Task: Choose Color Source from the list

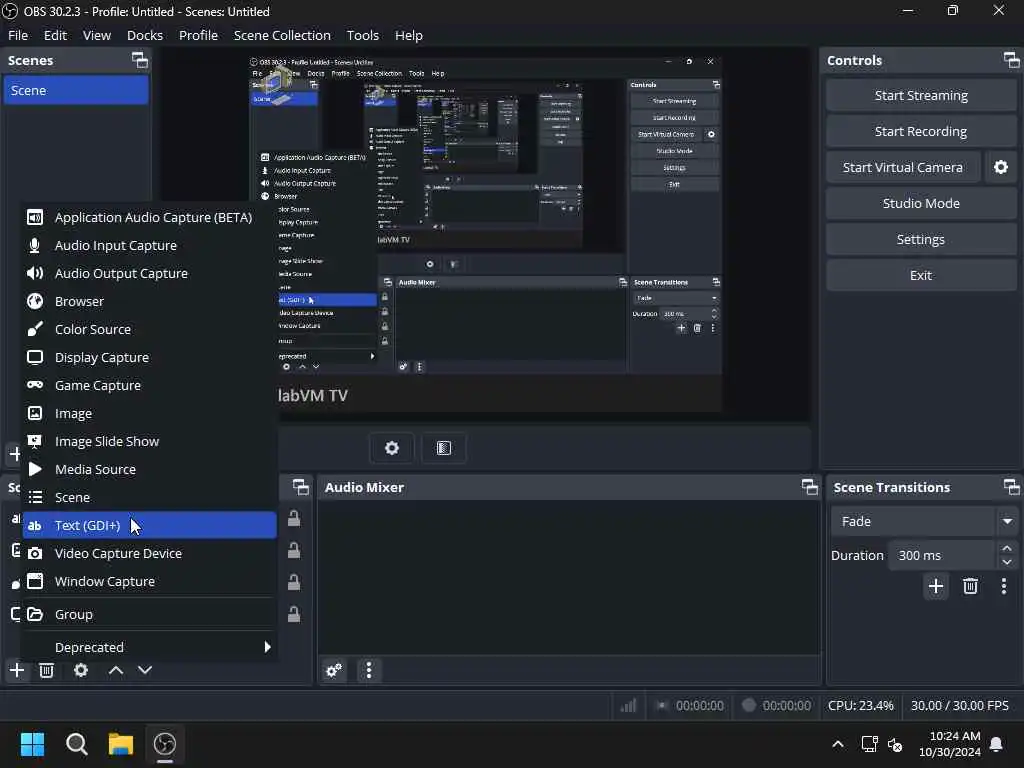Action: 150,330
